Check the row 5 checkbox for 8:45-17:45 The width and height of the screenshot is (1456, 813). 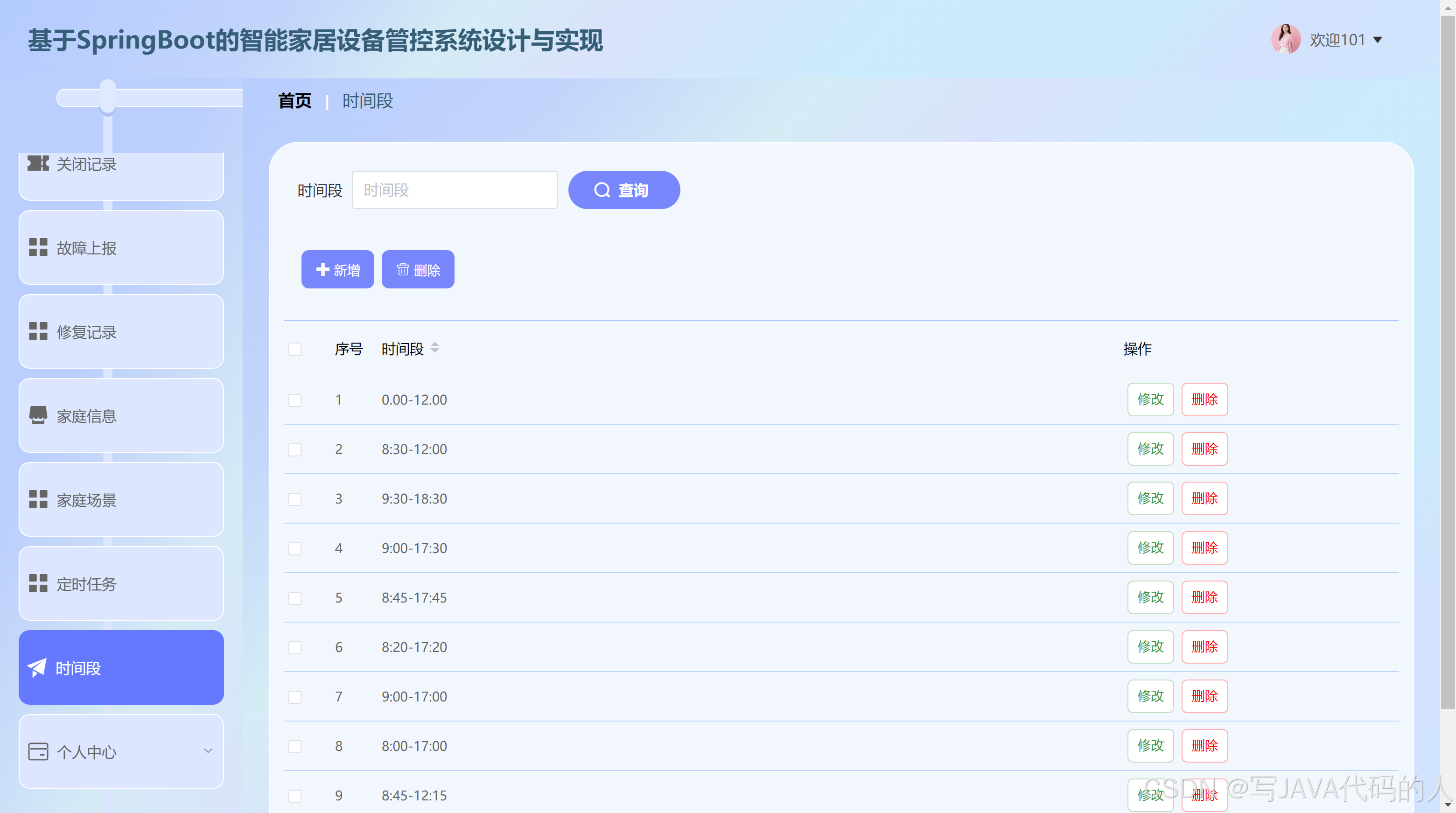[x=295, y=598]
